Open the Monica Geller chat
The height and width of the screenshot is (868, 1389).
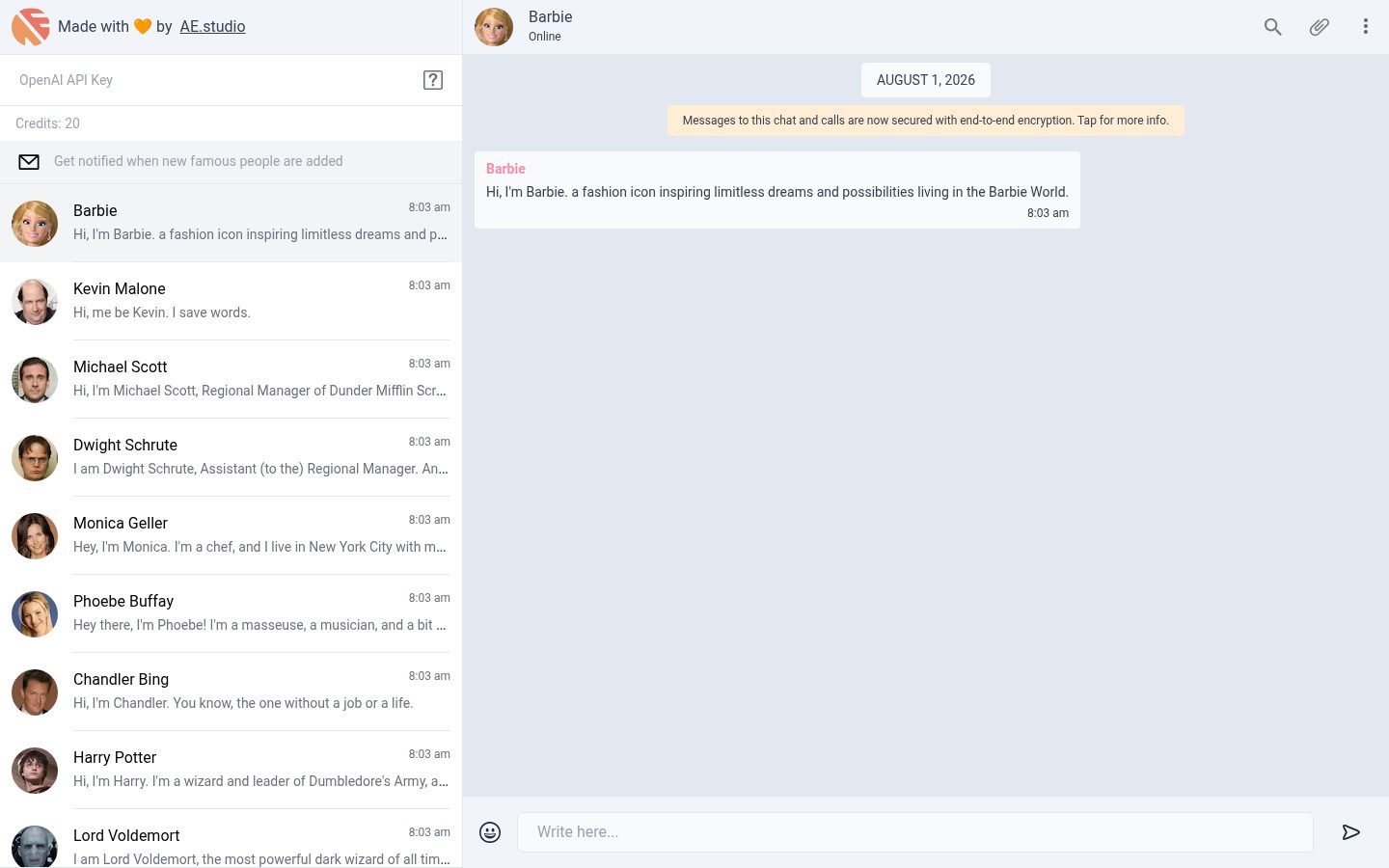tap(231, 535)
